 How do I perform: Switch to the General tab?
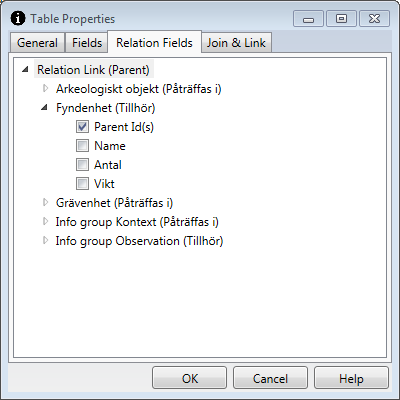37,43
